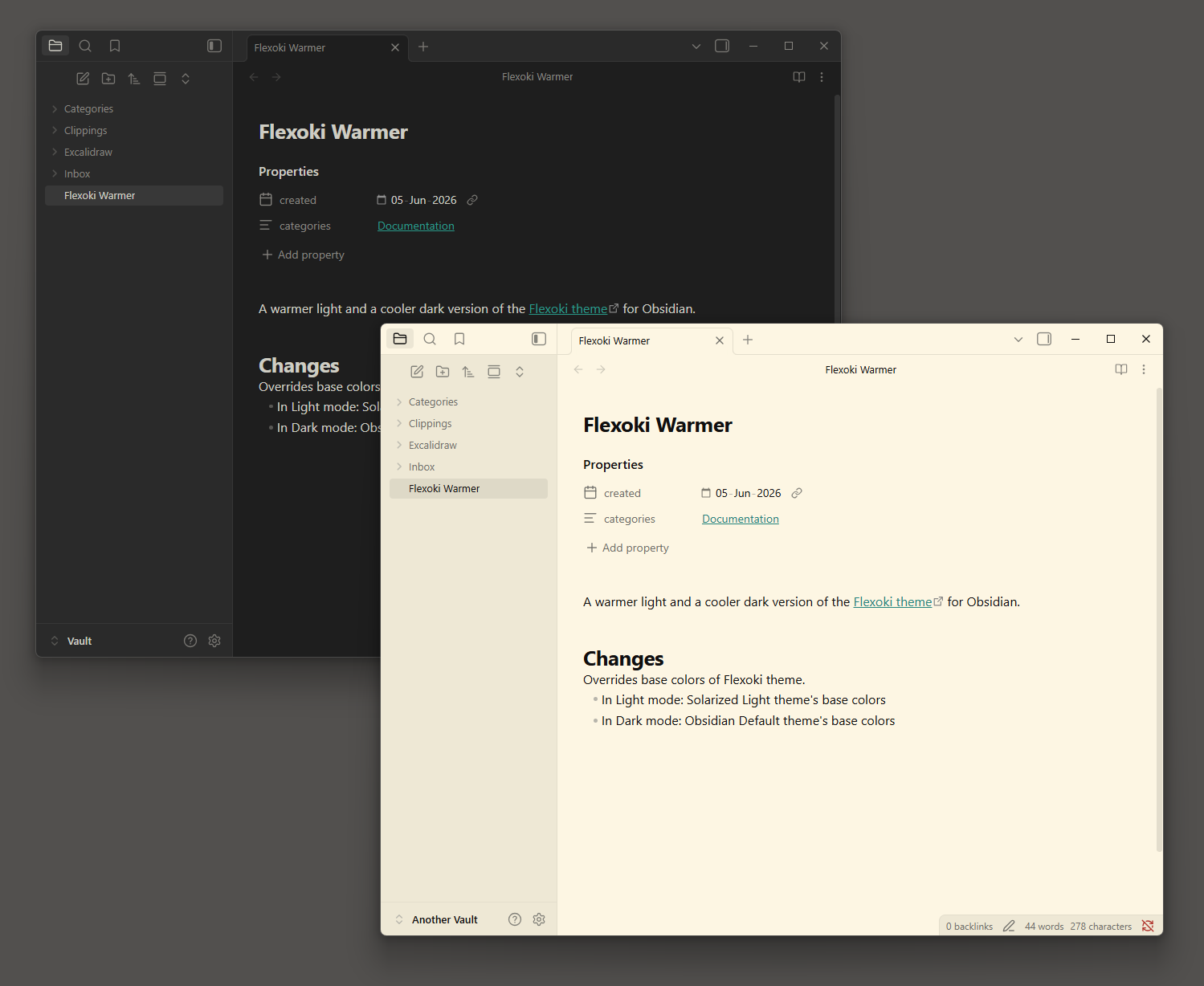Image resolution: width=1204 pixels, height=986 pixels.
Task: Open search pane in dark window
Action: click(85, 46)
